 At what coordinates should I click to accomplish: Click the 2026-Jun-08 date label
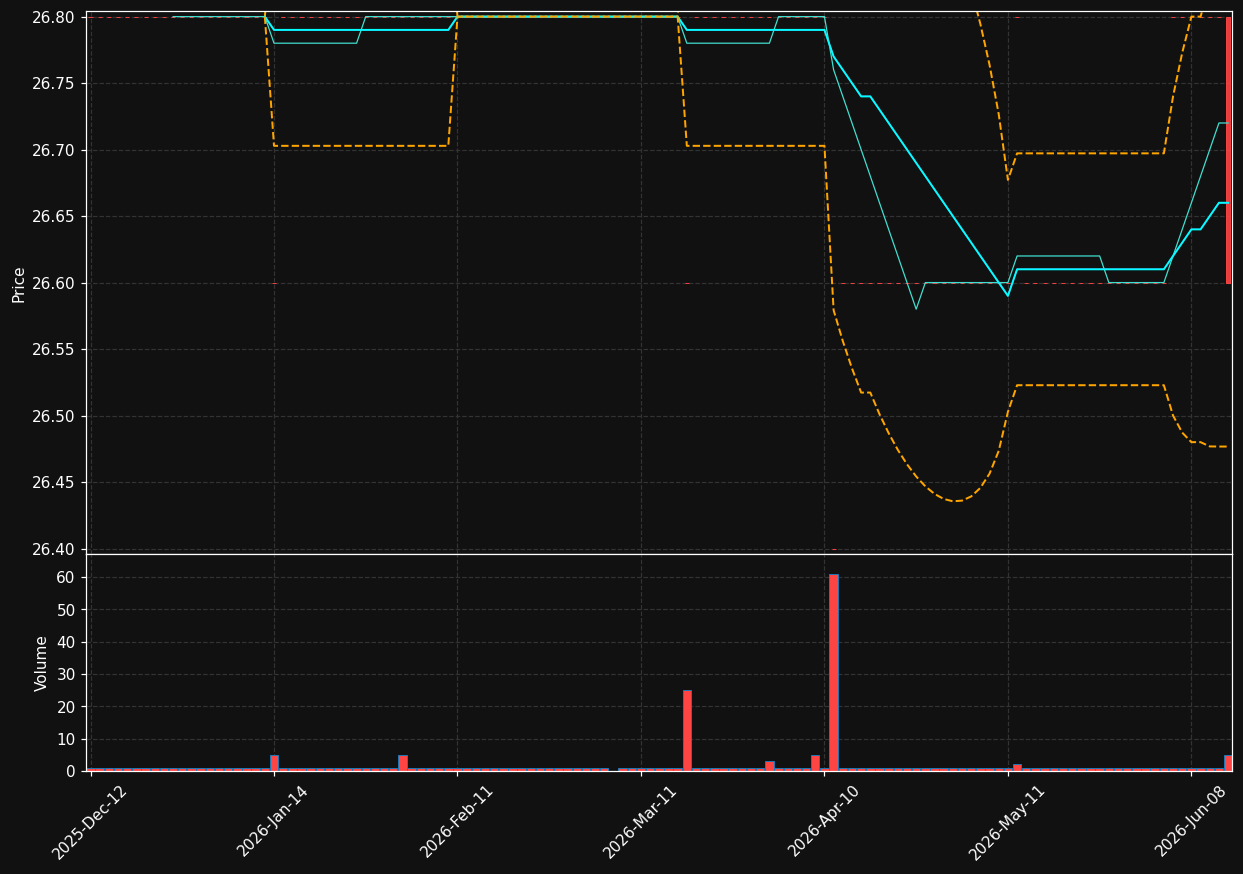[x=1192, y=821]
